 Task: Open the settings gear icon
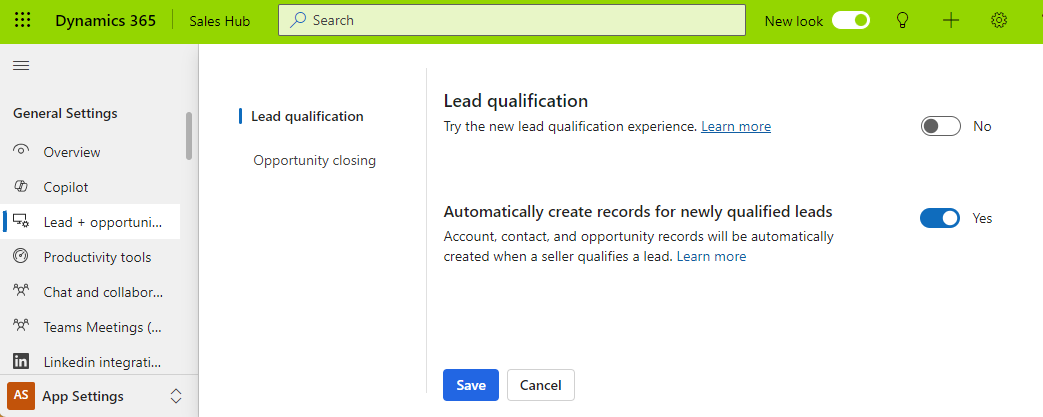pyautogui.click(x=998, y=21)
